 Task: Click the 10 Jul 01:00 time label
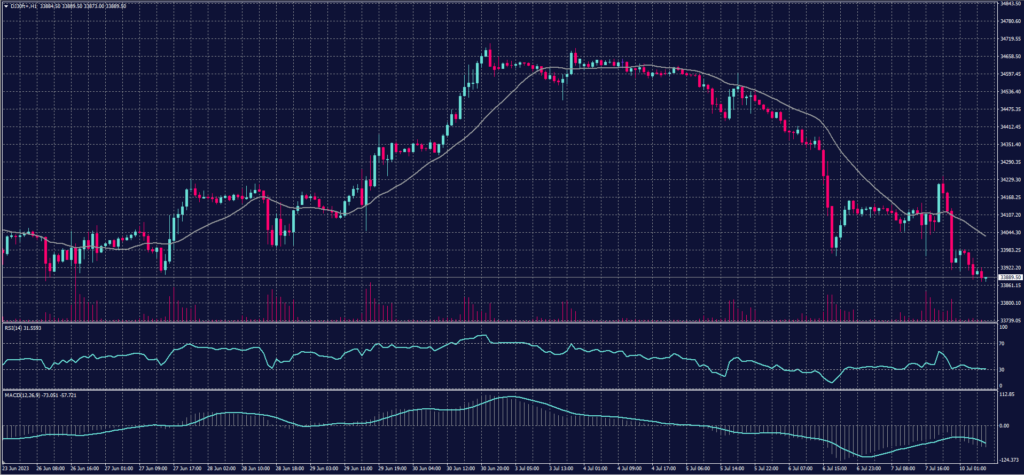[973, 467]
